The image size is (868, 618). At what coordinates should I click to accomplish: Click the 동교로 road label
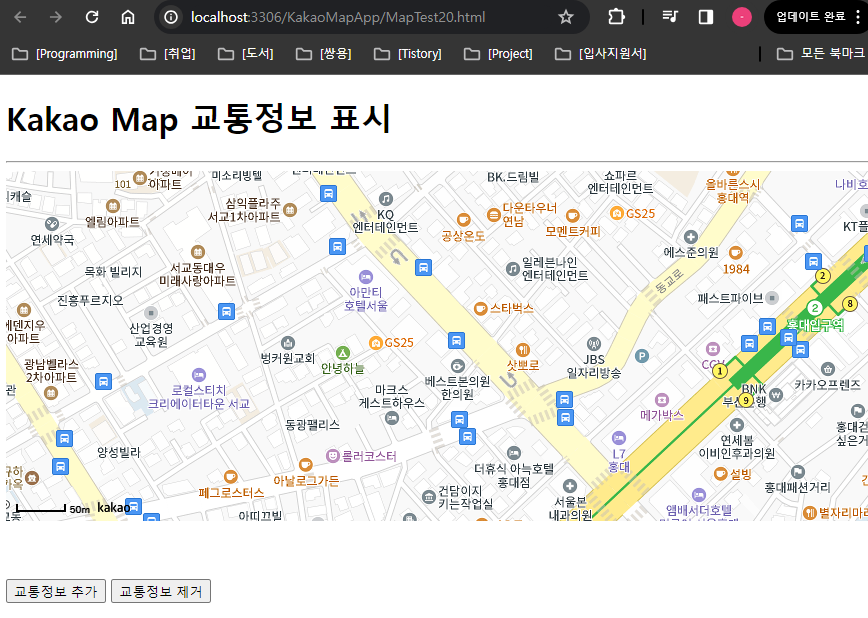pos(669,281)
